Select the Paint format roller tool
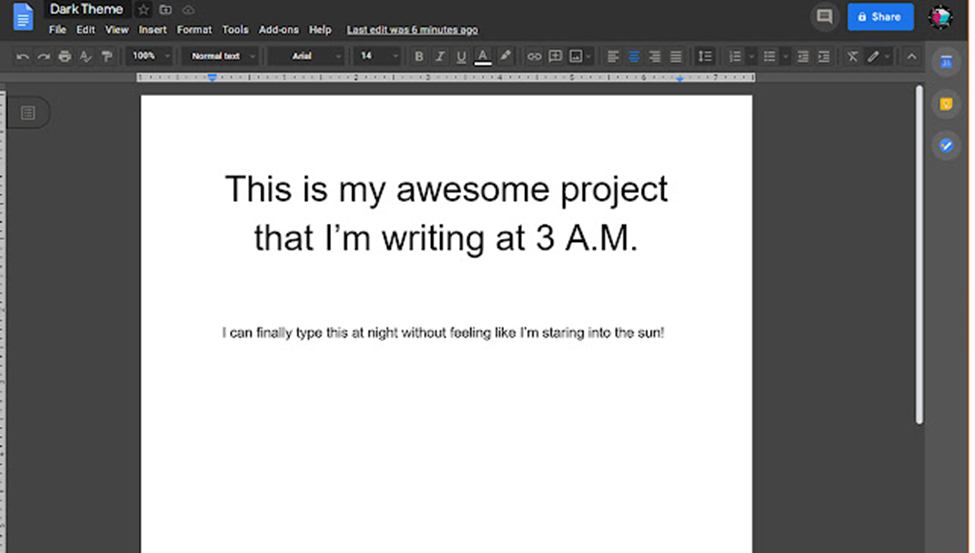975x553 pixels. tap(107, 57)
